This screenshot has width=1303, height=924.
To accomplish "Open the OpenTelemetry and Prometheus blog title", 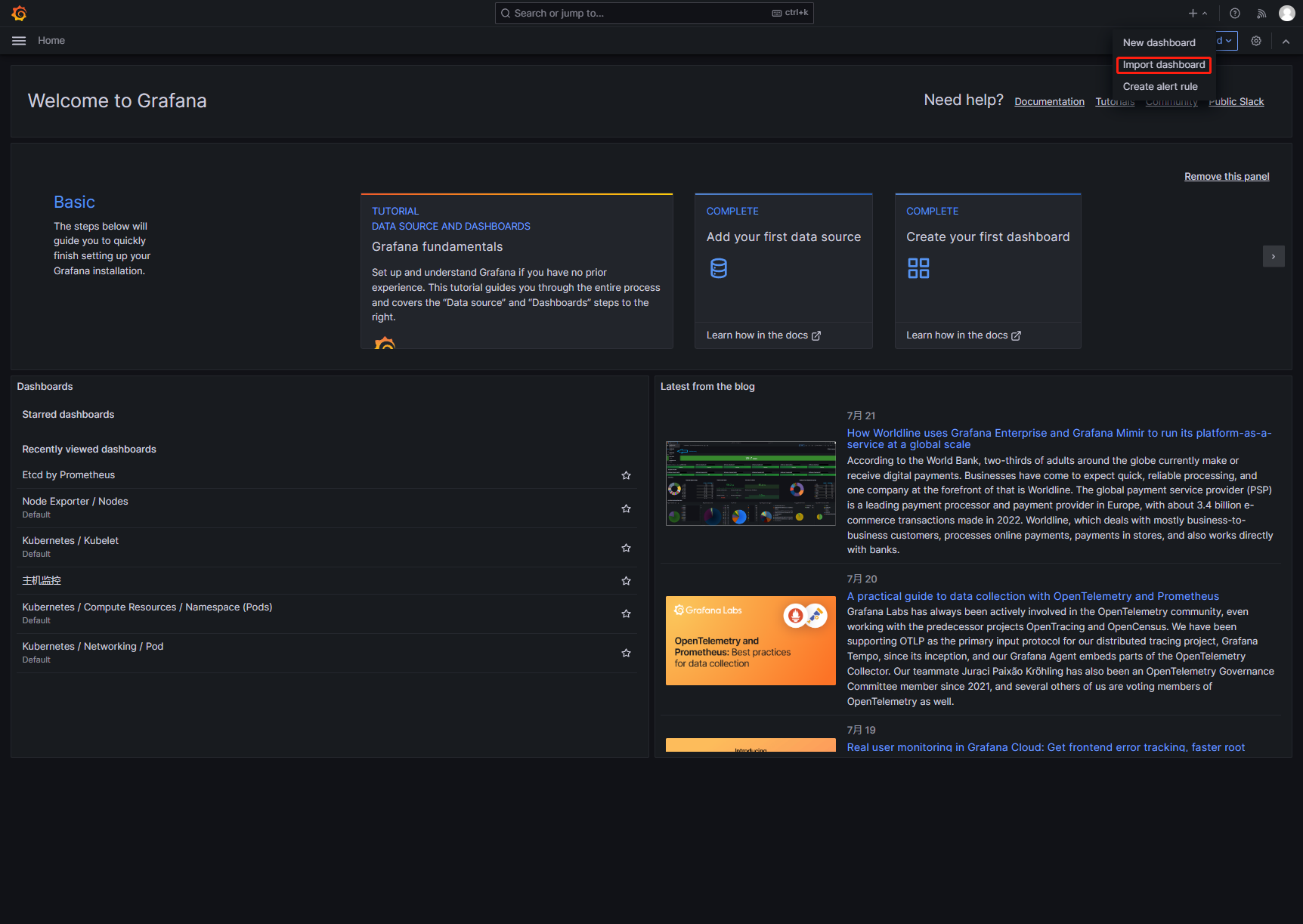I will pos(1033,597).
